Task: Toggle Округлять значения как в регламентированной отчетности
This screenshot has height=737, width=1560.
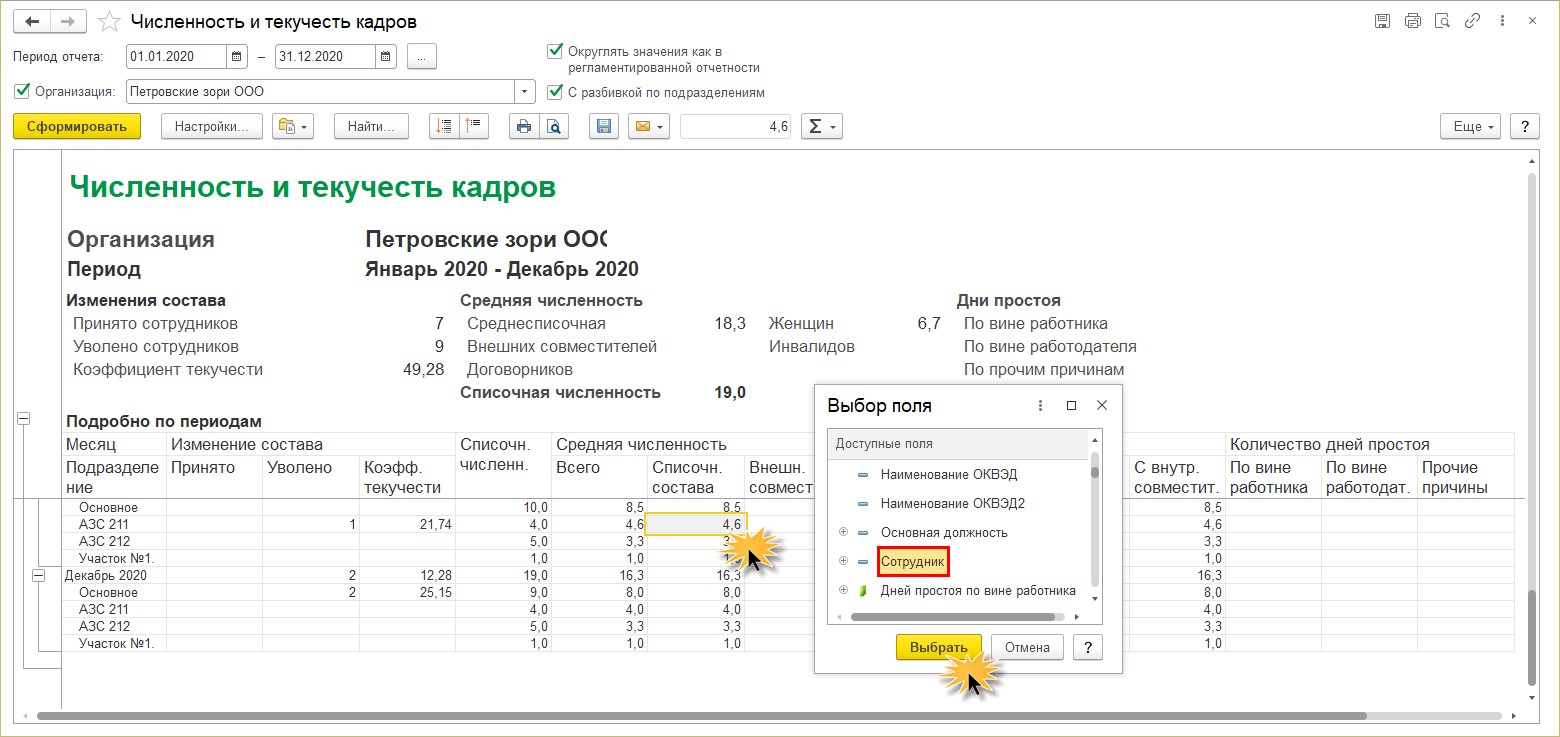Action: [555, 51]
